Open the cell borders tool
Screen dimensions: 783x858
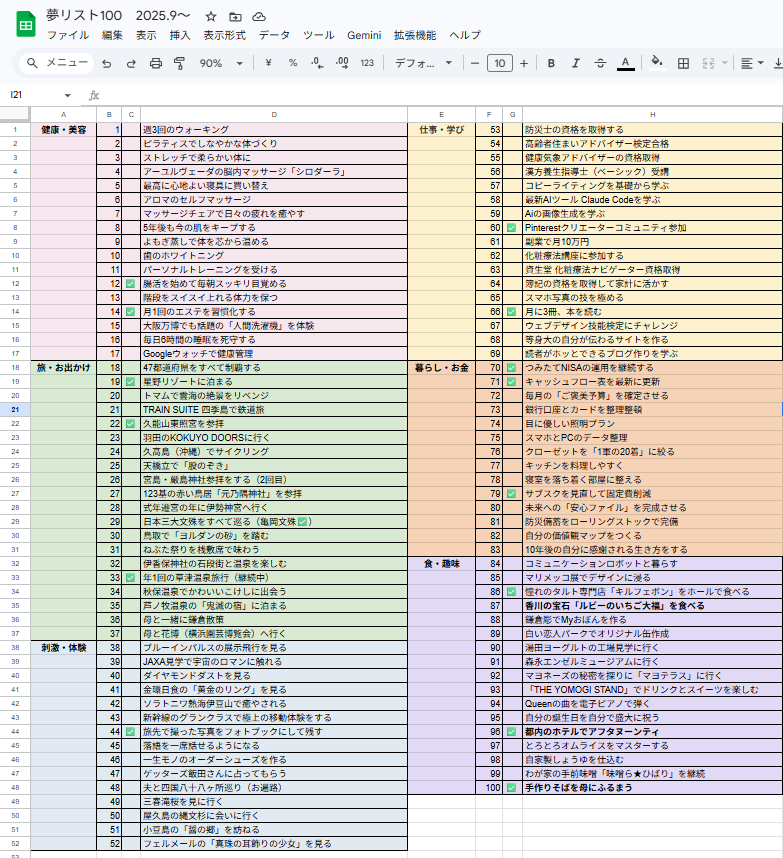click(x=683, y=63)
